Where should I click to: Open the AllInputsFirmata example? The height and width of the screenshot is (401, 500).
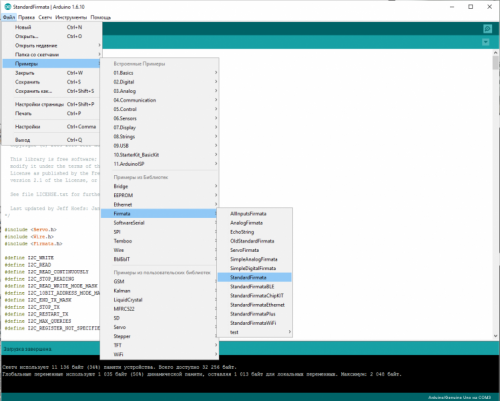(255, 213)
